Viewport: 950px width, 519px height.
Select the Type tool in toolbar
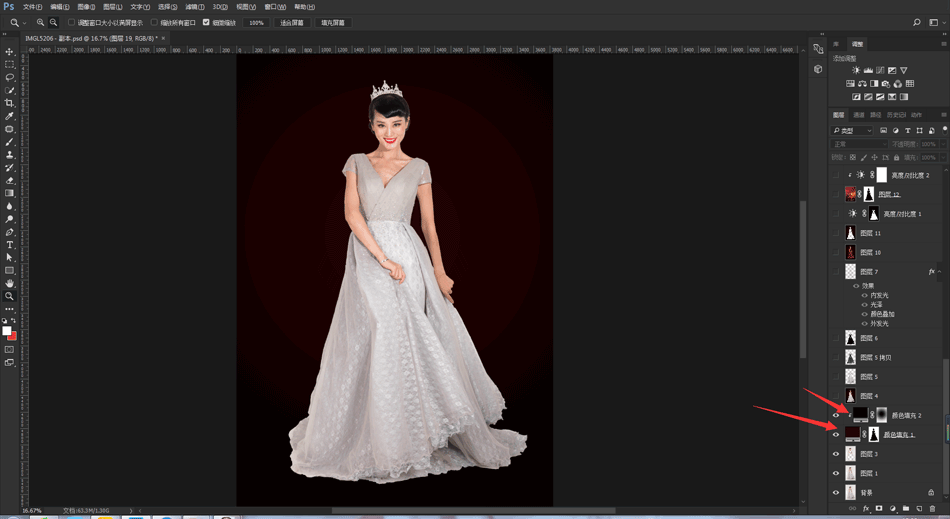click(10, 245)
